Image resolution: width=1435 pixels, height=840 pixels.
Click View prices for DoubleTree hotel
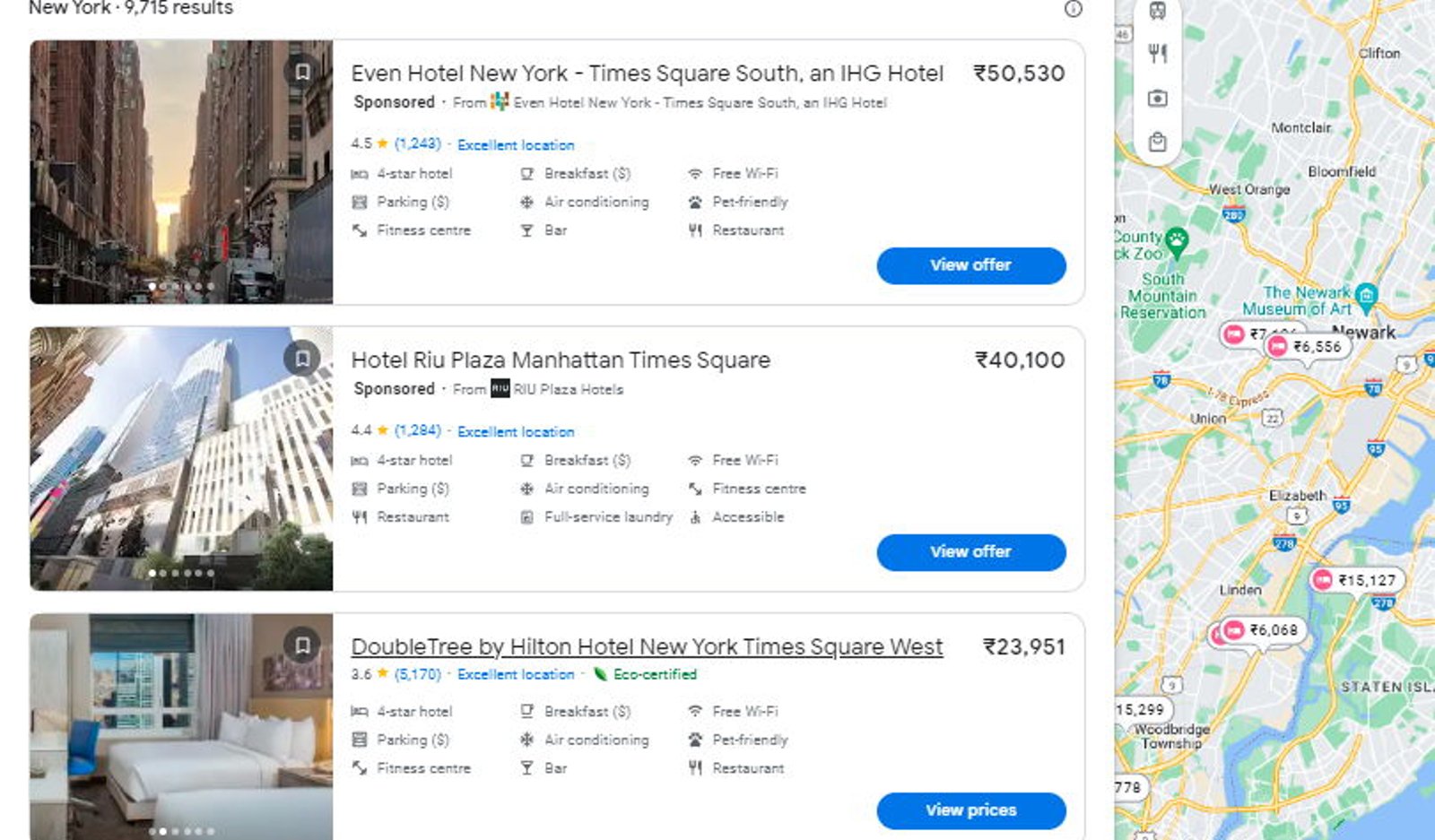click(971, 810)
